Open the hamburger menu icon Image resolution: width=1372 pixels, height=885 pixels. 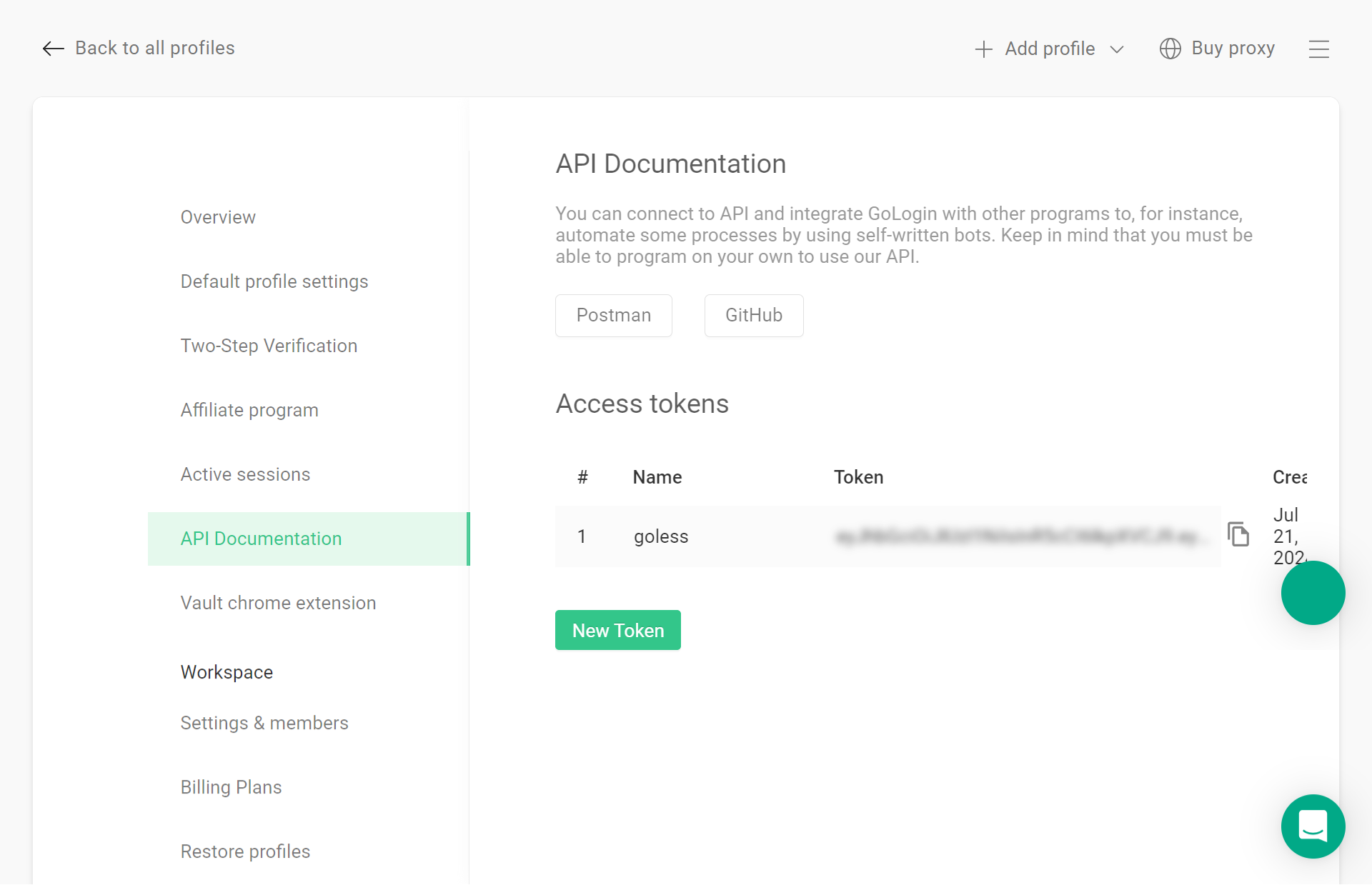click(x=1319, y=49)
